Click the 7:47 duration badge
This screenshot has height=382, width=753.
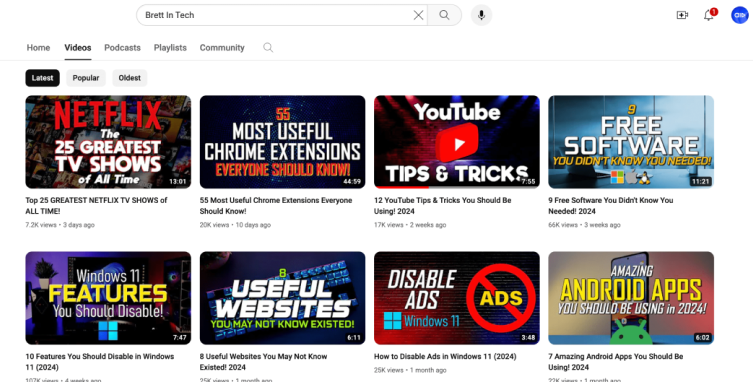tap(180, 338)
